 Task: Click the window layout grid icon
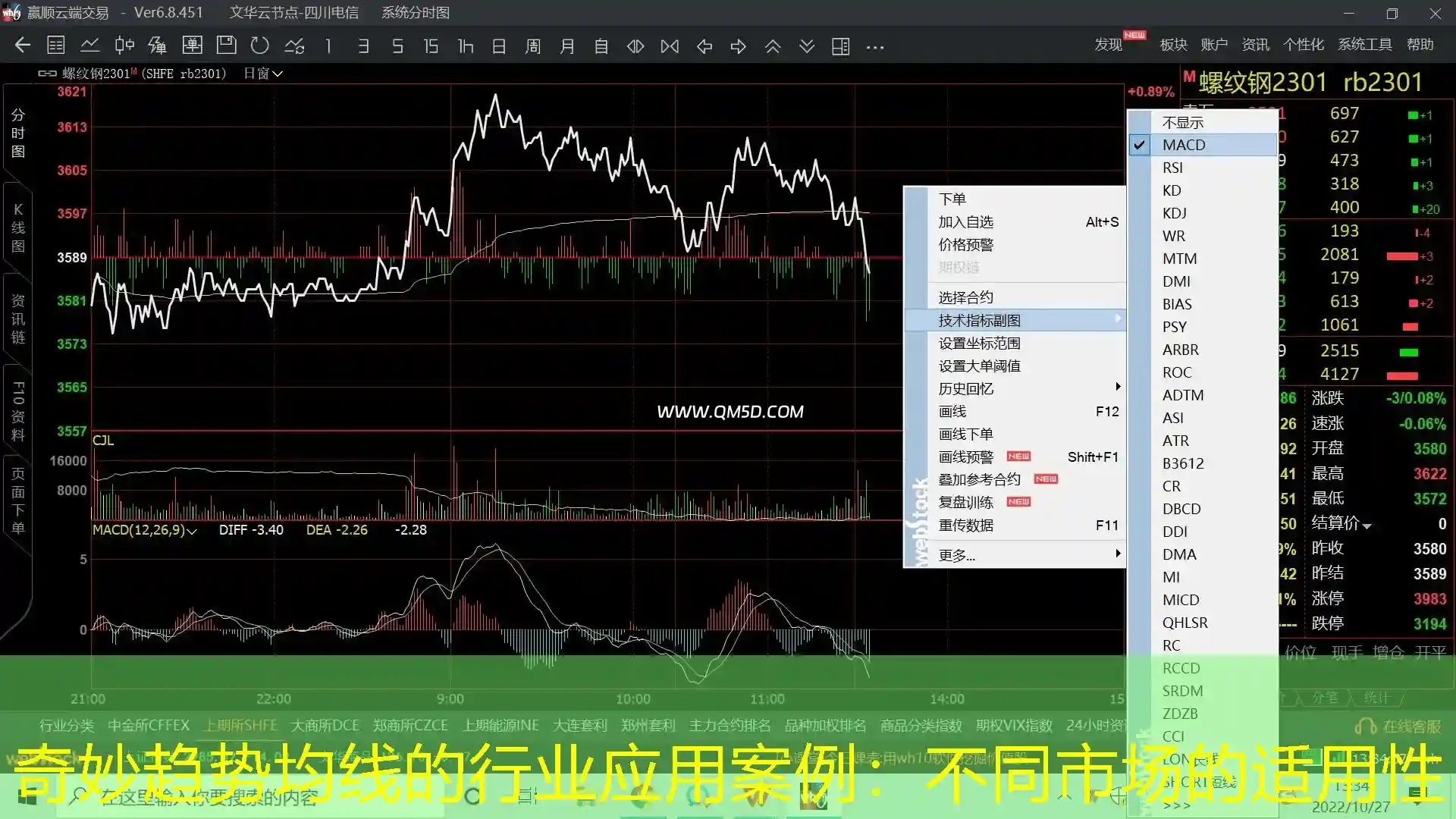pyautogui.click(x=841, y=46)
